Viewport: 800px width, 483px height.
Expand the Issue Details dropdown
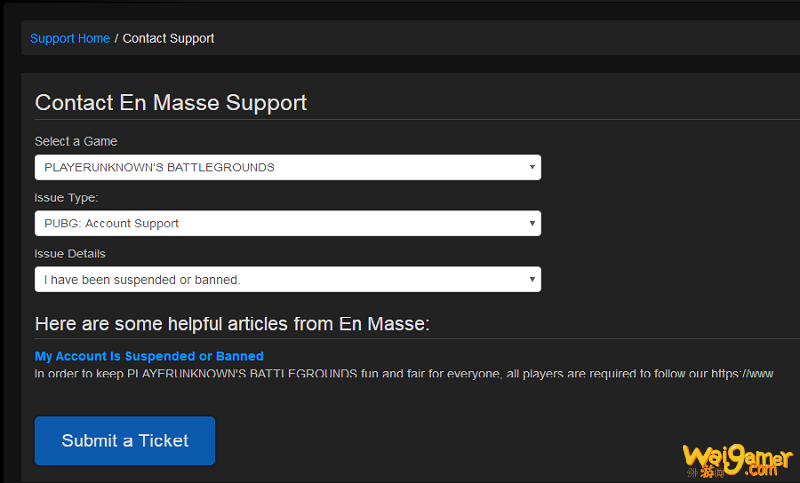(288, 279)
